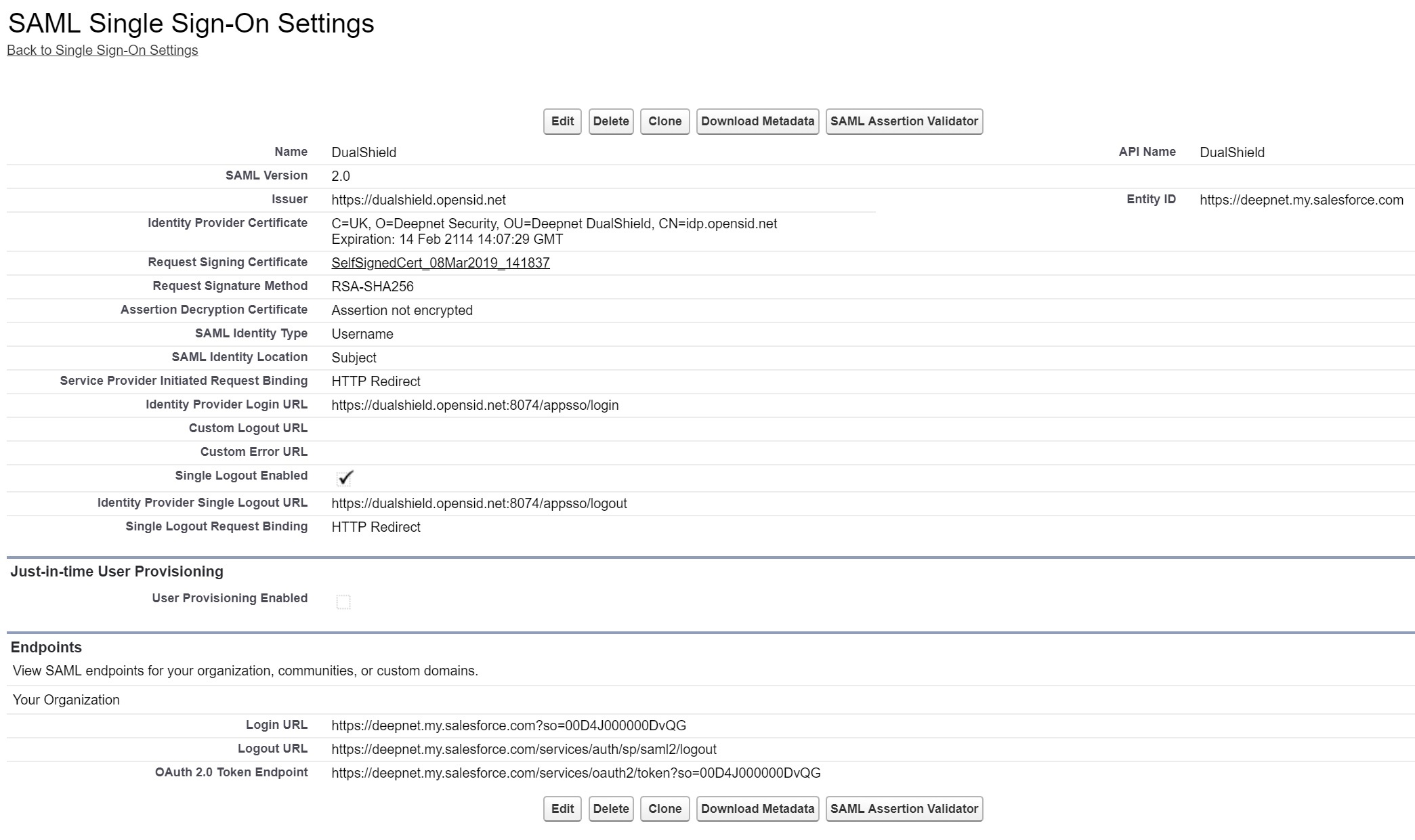
Task: Click the Logout URL endpoint value
Action: 524,749
